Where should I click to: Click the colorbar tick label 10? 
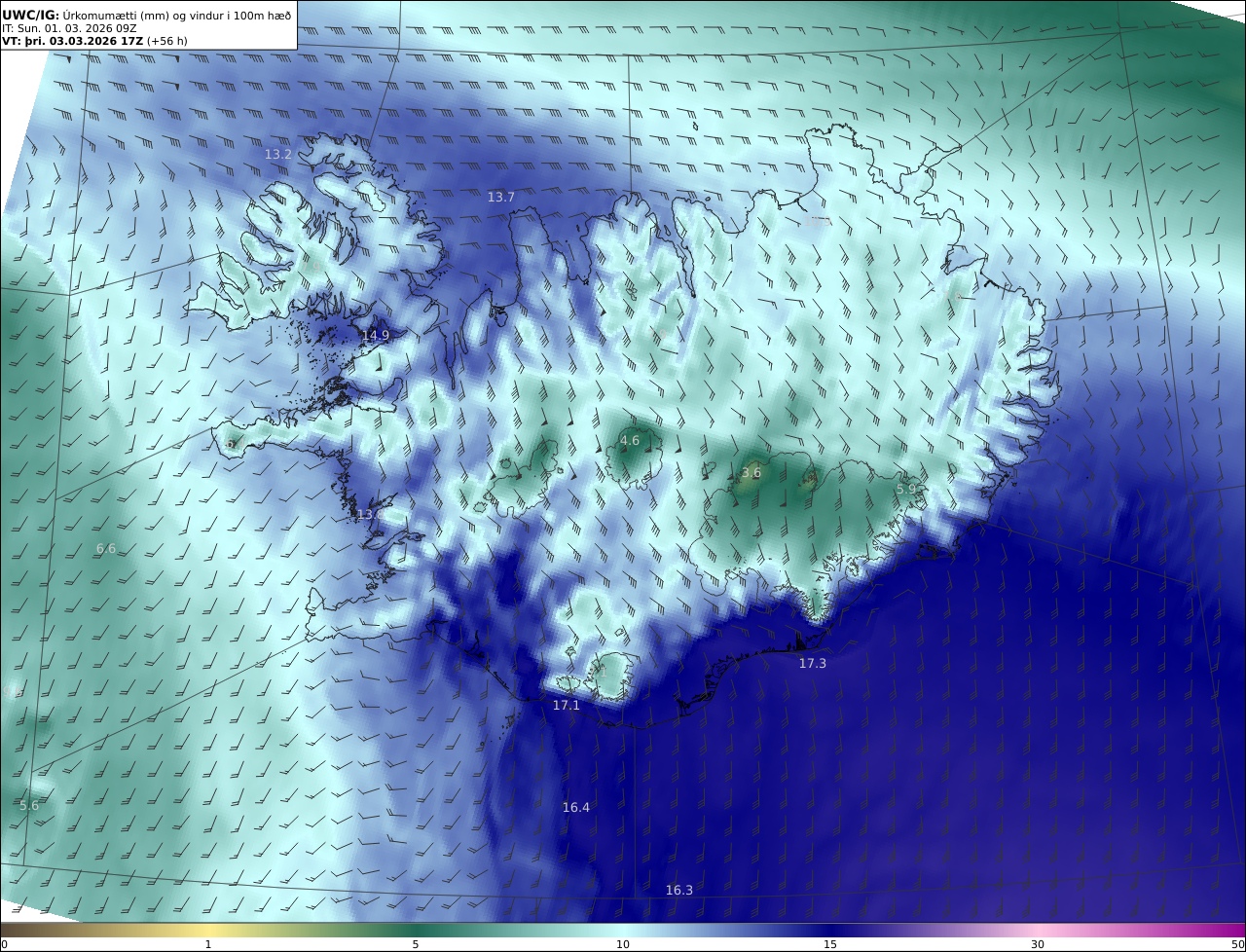tap(623, 944)
